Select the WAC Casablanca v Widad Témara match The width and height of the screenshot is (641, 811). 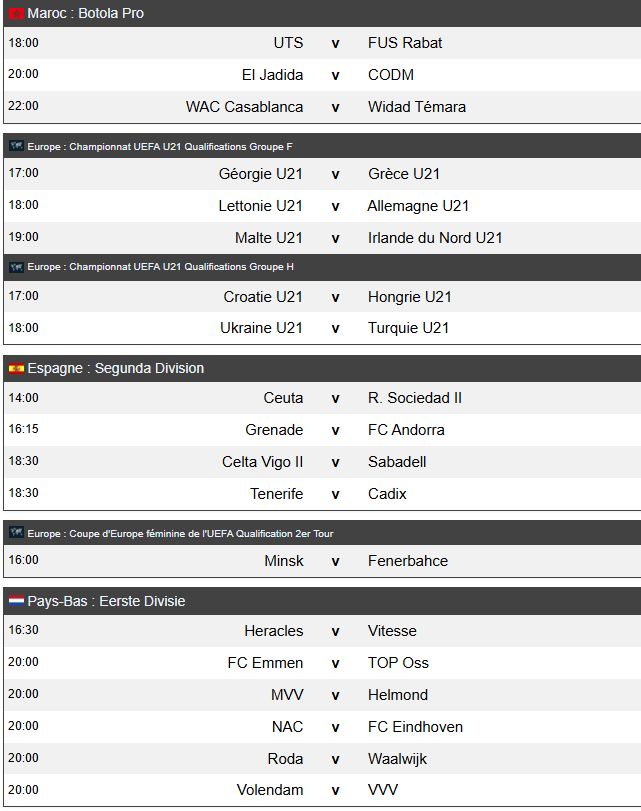click(x=322, y=107)
